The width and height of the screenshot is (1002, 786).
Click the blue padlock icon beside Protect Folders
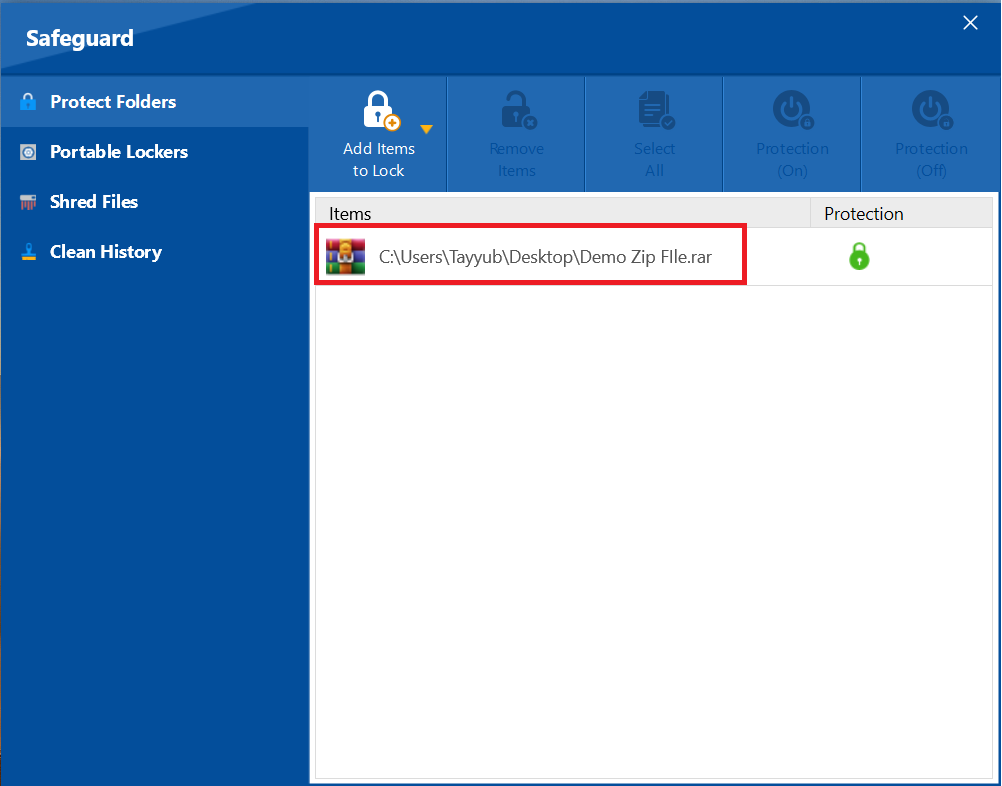pyautogui.click(x=28, y=102)
